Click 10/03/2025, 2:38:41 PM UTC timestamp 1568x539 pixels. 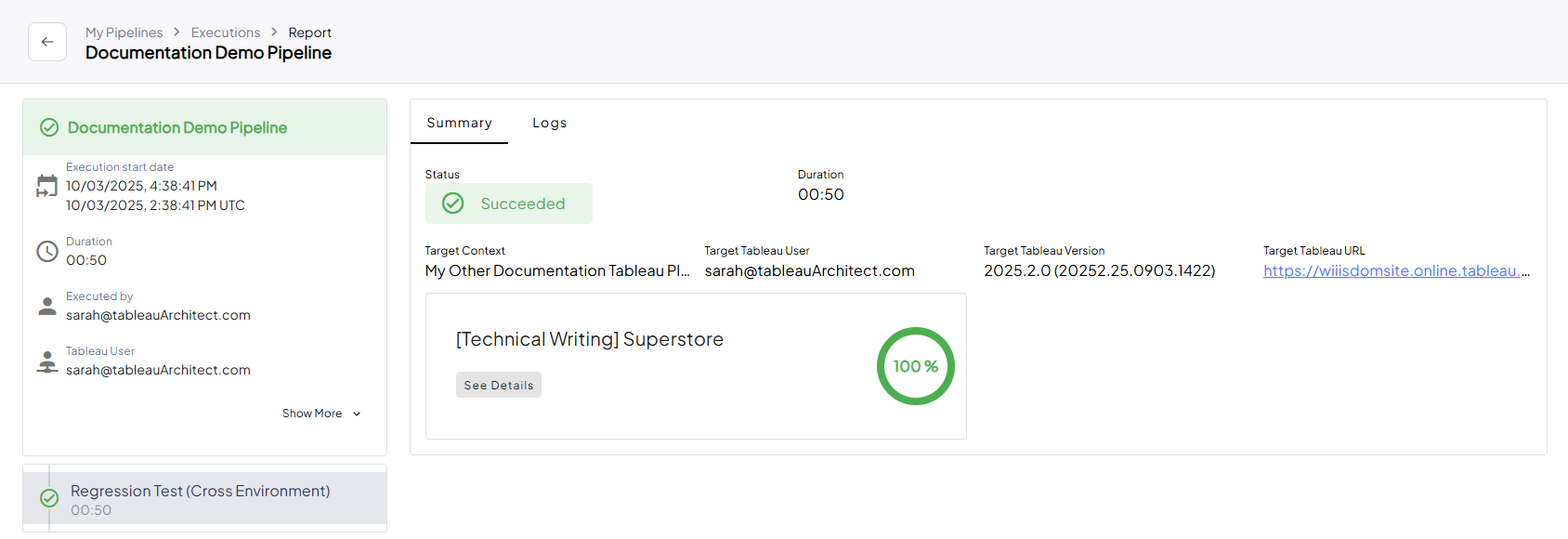tap(155, 205)
